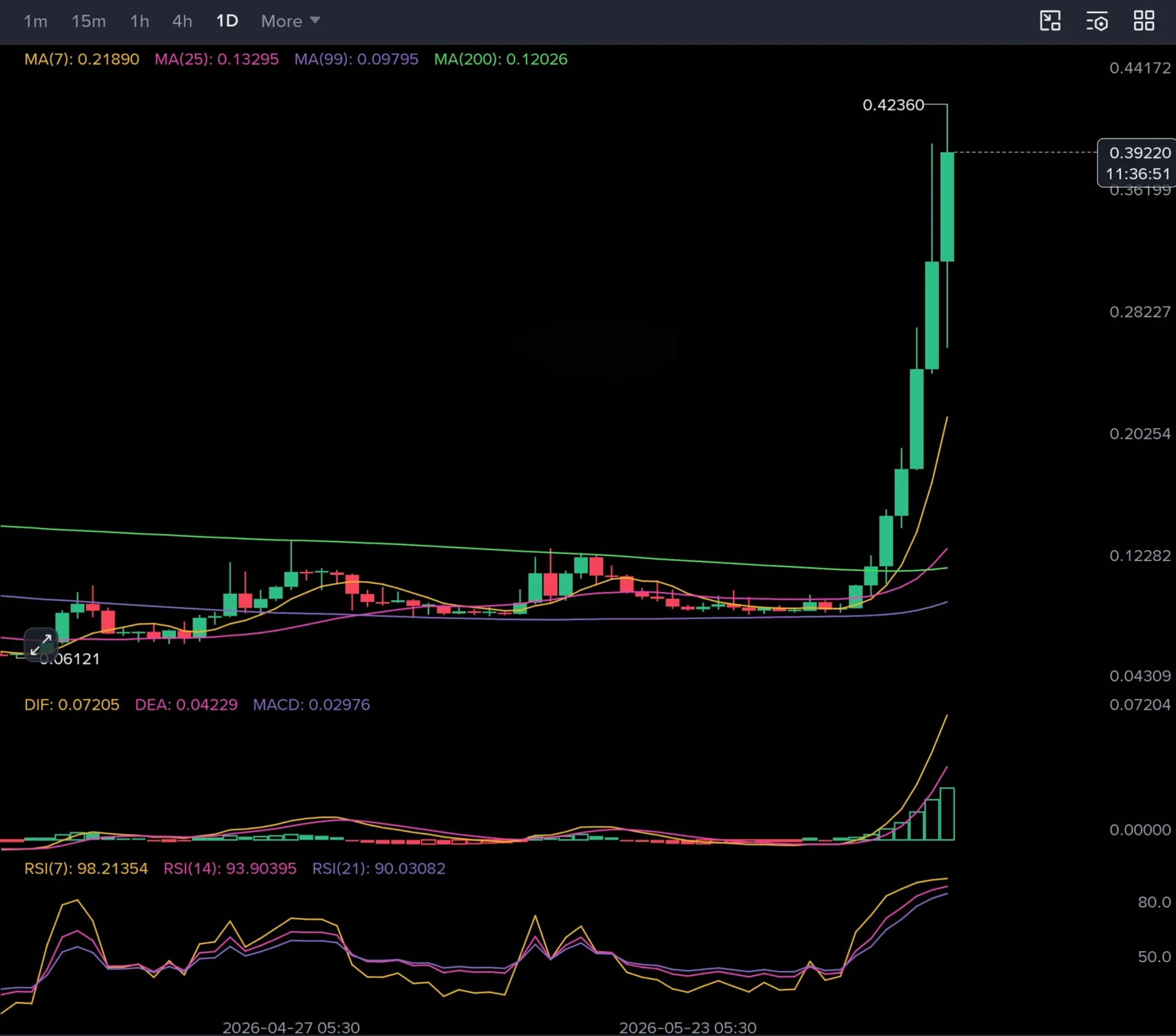Click the MA(99): 0.09795 indicator label
The height and width of the screenshot is (1036, 1176).
point(357,59)
